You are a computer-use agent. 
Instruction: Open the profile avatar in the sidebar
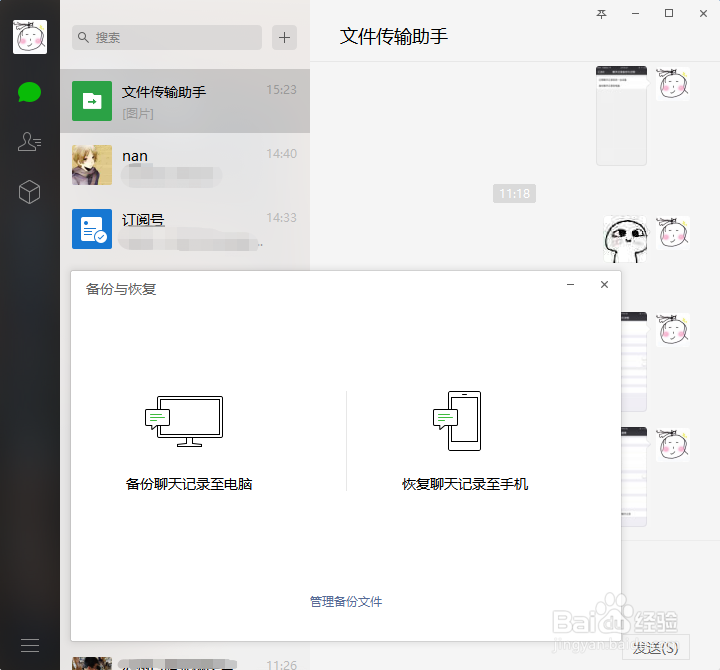pyautogui.click(x=30, y=37)
